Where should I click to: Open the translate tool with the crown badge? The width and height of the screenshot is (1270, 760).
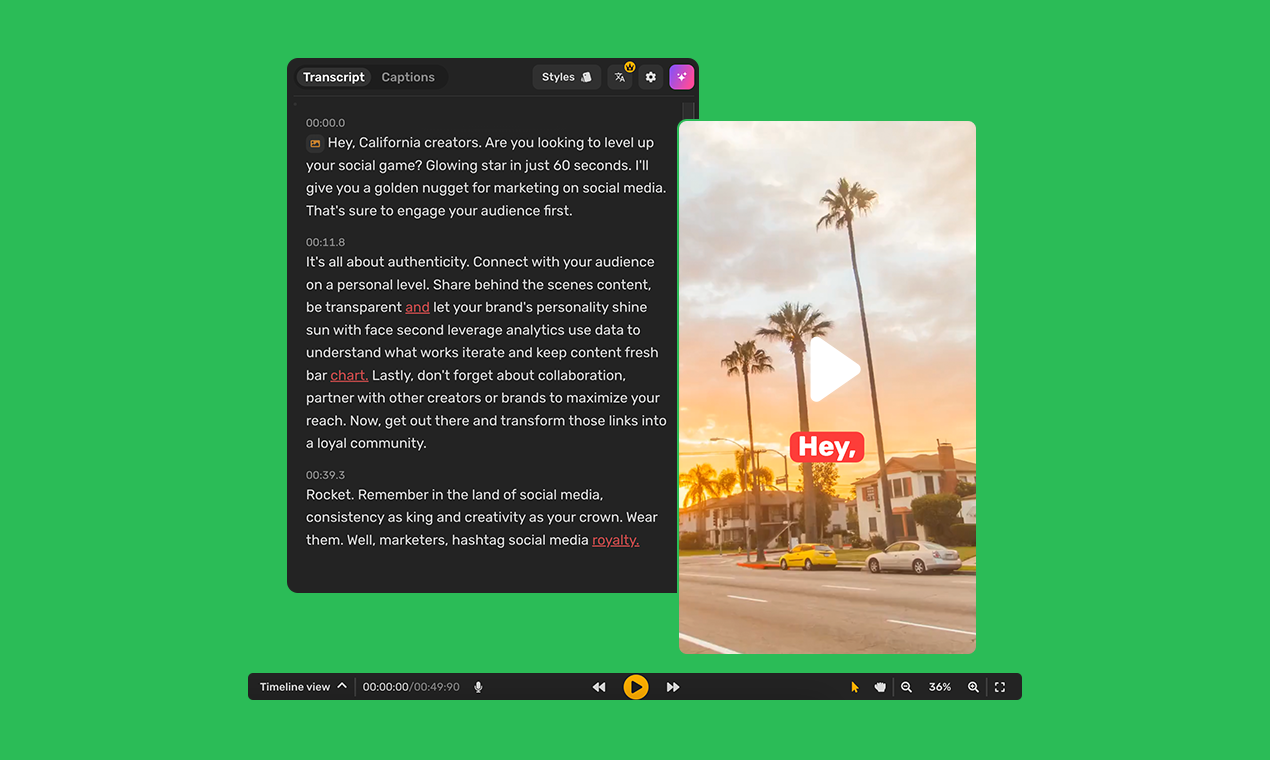pyautogui.click(x=619, y=76)
